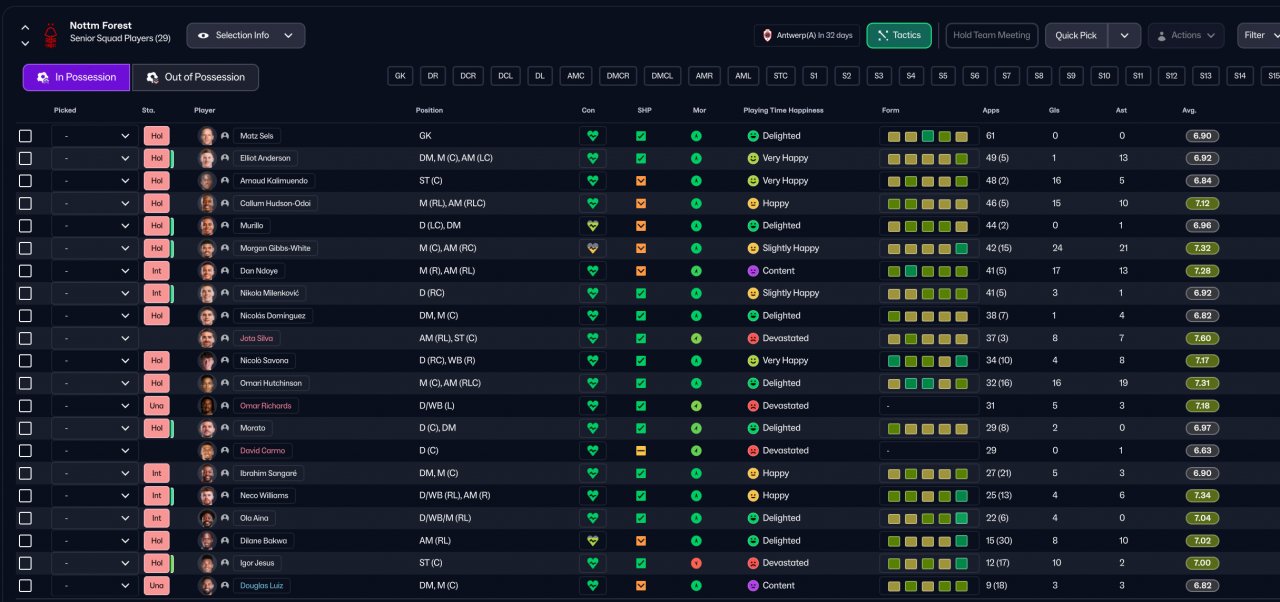Click Igor Jesus' red morale icon
This screenshot has height=602, width=1280.
(x=696, y=563)
